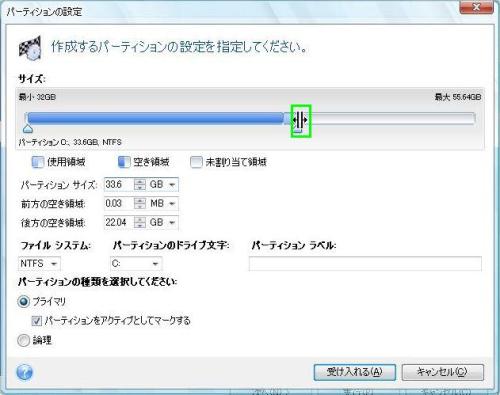Select the 論理 radio button
Viewport: 500px width, 395px height.
pos(23,340)
